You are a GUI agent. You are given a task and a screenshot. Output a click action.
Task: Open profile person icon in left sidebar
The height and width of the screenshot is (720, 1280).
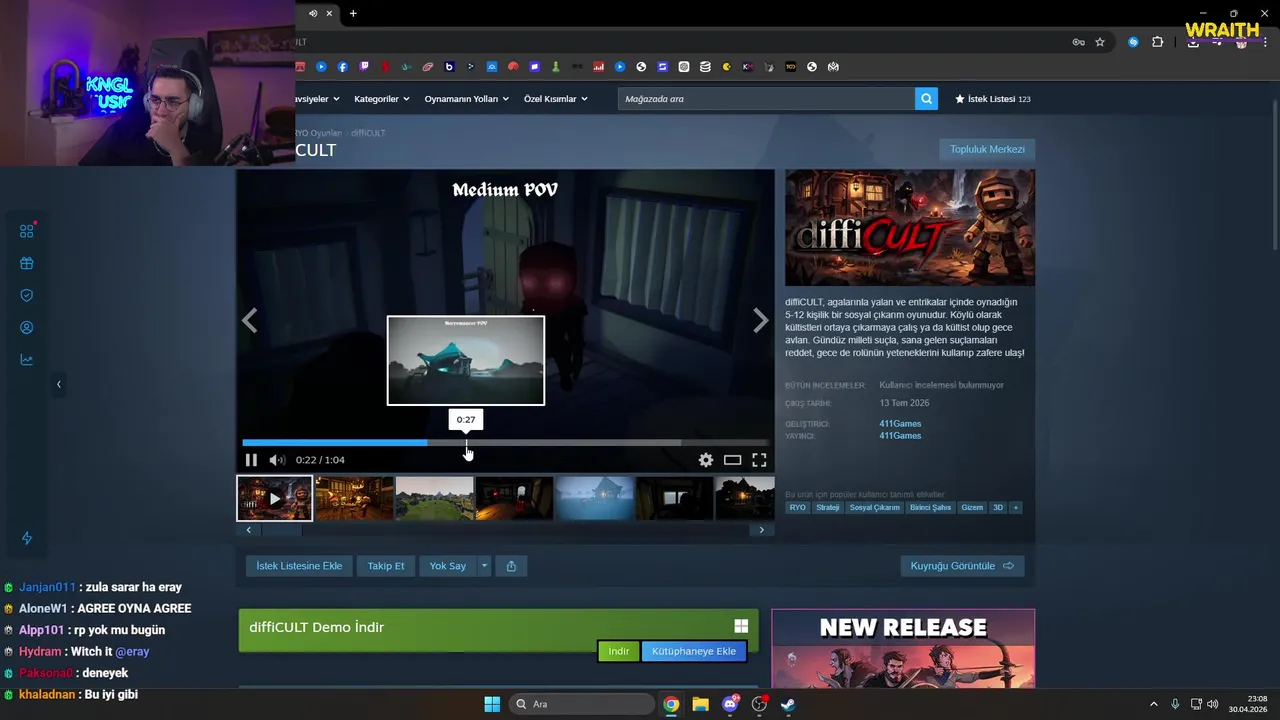click(x=27, y=328)
